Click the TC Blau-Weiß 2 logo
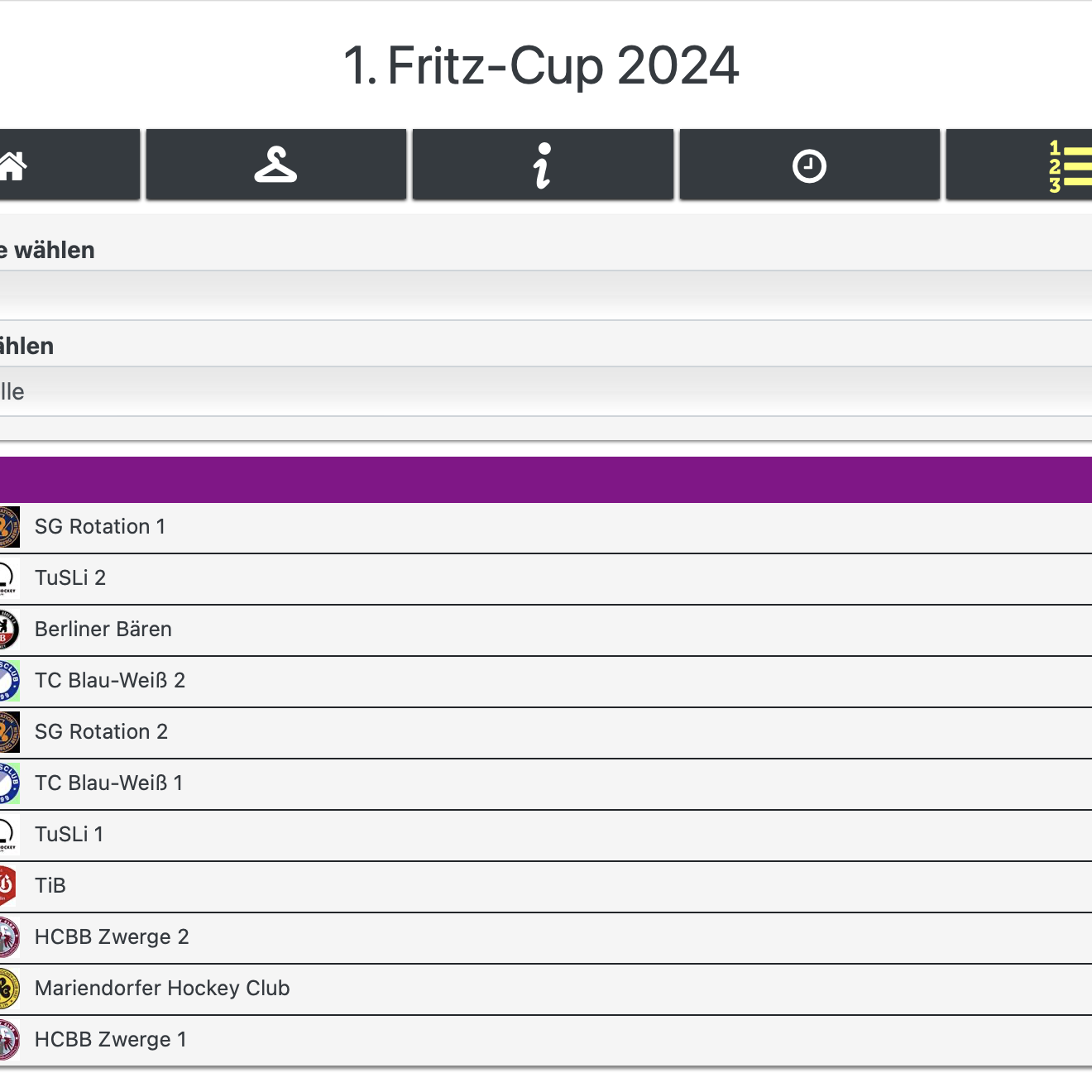Viewport: 1092px width, 1092px height. click(x=8, y=682)
